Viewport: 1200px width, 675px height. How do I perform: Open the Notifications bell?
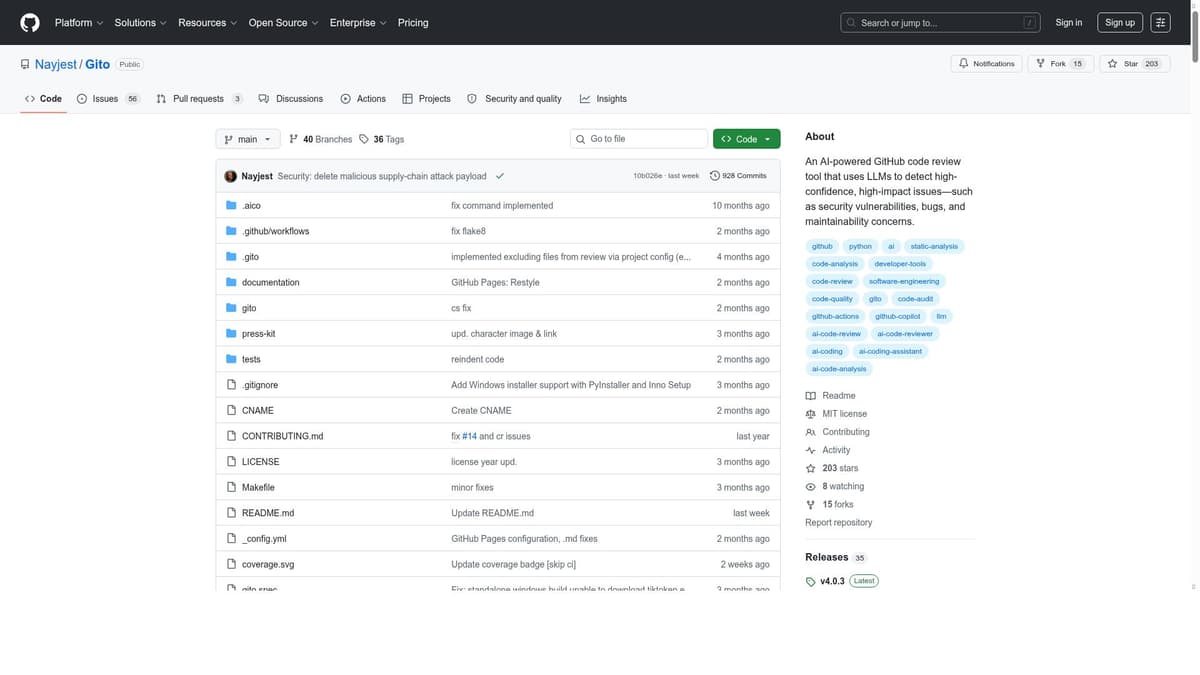[x=962, y=62]
